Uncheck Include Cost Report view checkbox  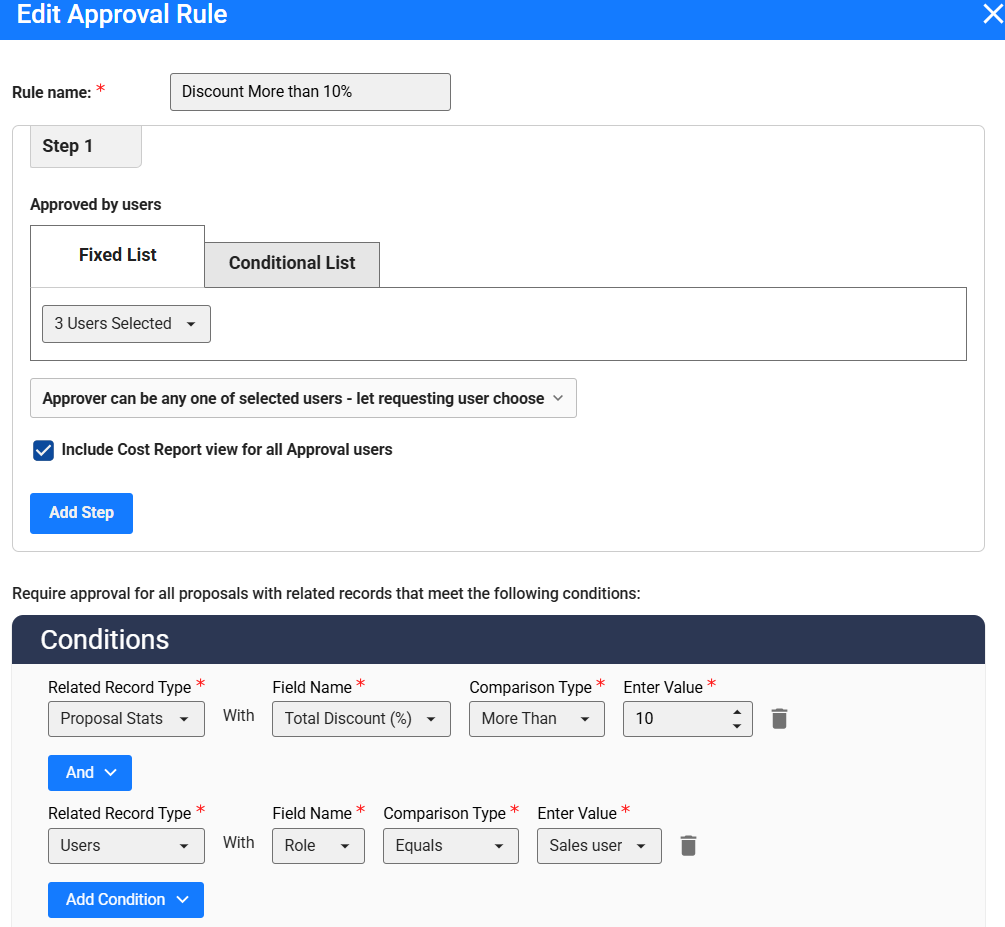(x=43, y=450)
